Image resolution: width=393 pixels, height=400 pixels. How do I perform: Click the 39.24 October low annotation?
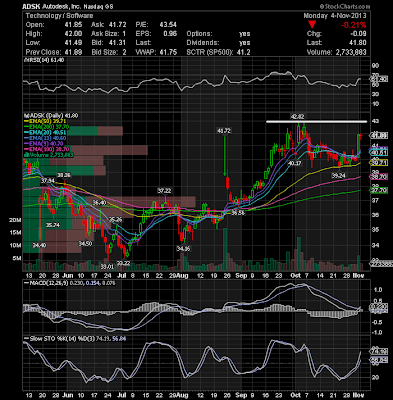(x=338, y=175)
